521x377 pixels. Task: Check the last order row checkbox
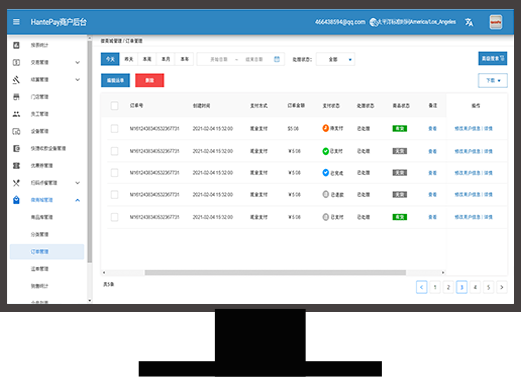click(x=114, y=217)
